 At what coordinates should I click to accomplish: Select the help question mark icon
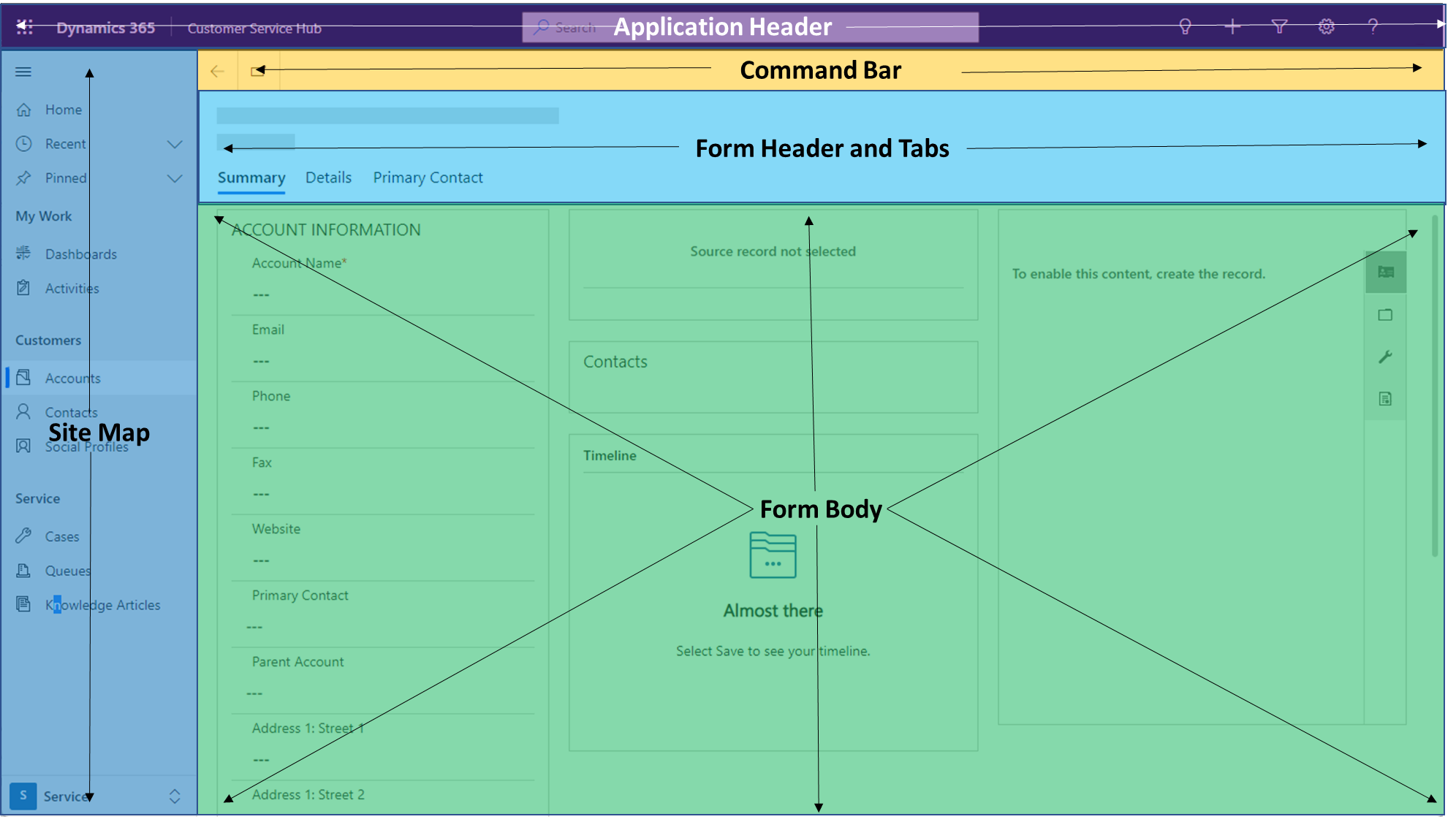[x=1372, y=27]
